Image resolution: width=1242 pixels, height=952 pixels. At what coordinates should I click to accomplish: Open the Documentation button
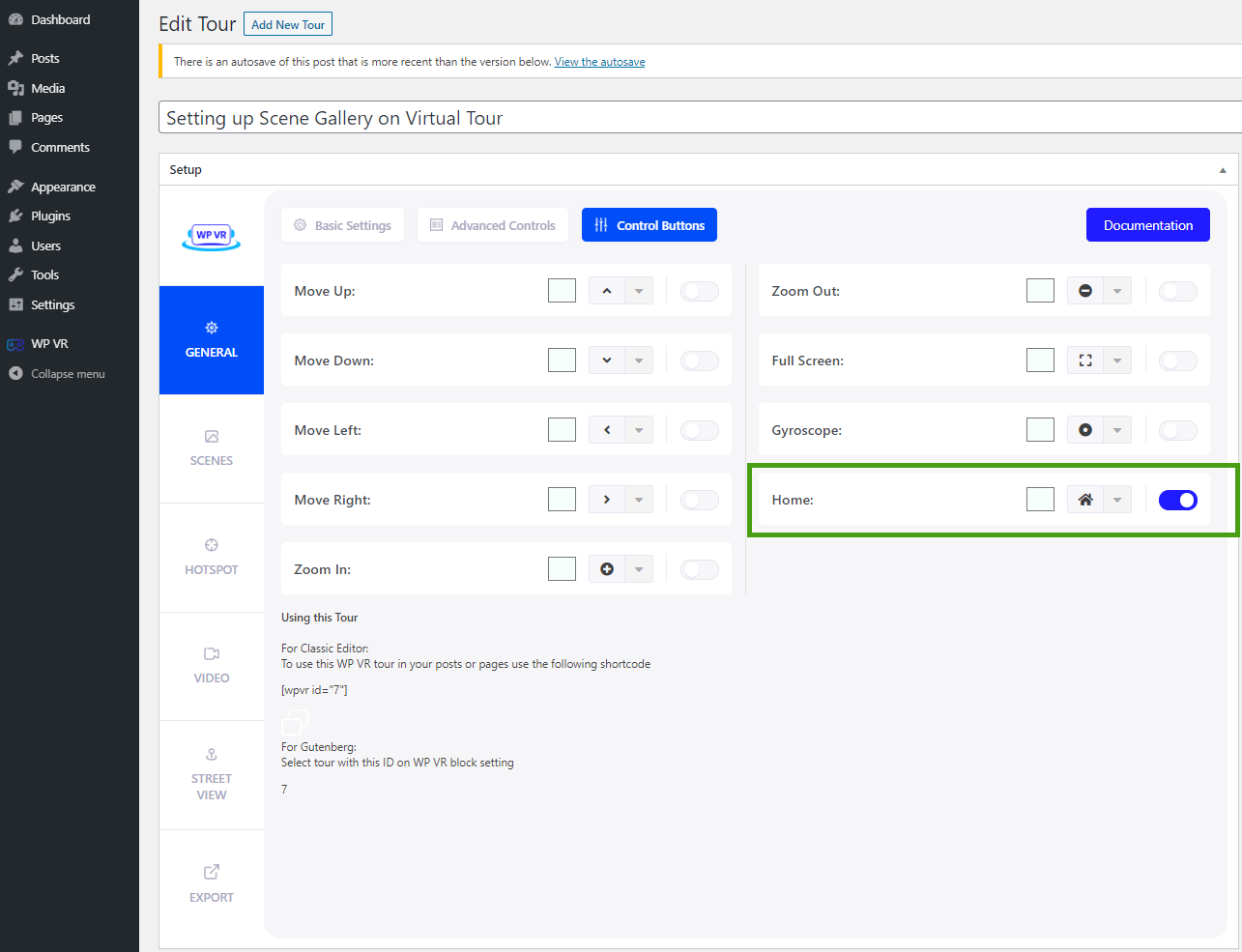coord(1148,225)
